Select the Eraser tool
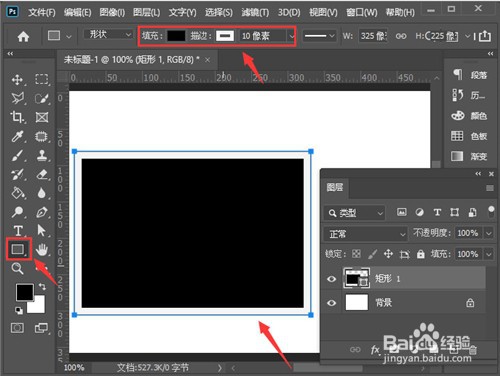The width and height of the screenshot is (500, 376). coord(42,174)
